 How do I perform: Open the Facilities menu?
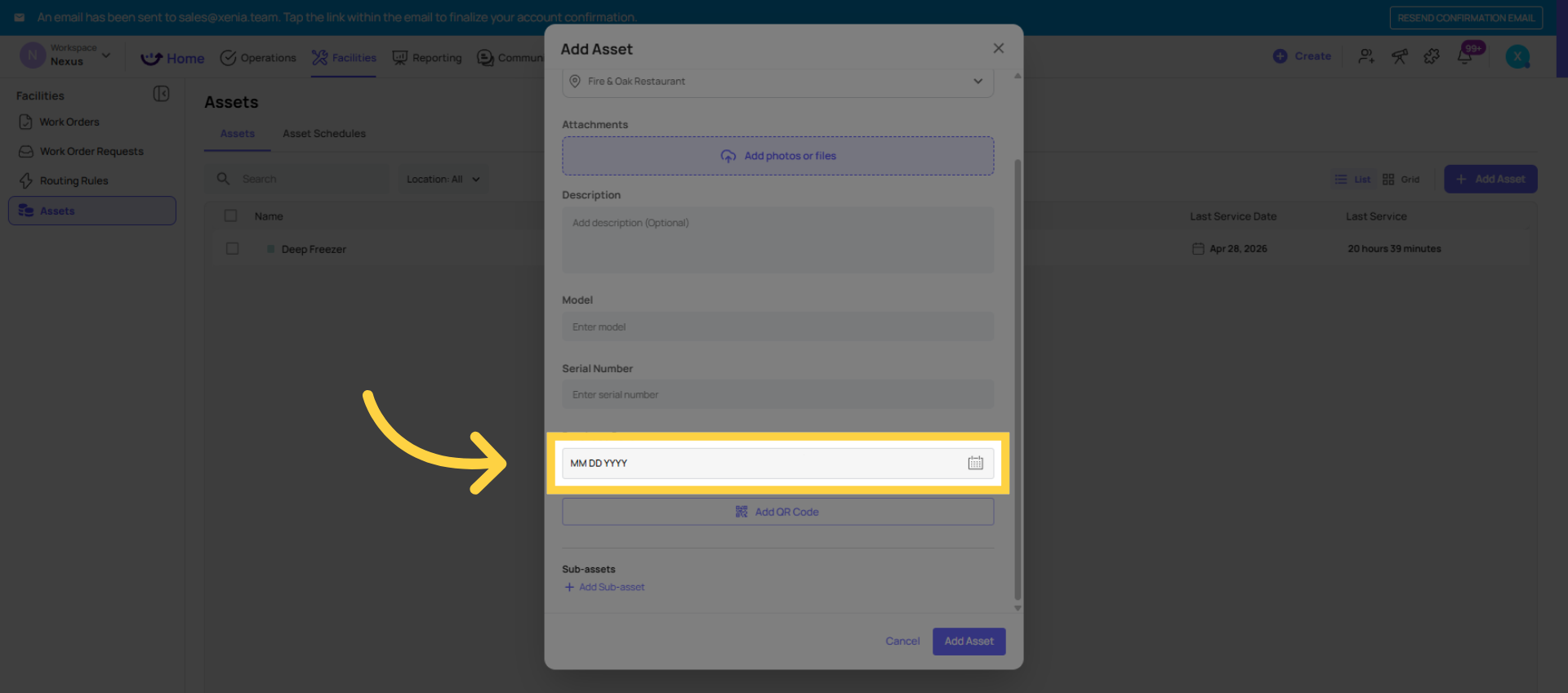pyautogui.click(x=344, y=58)
